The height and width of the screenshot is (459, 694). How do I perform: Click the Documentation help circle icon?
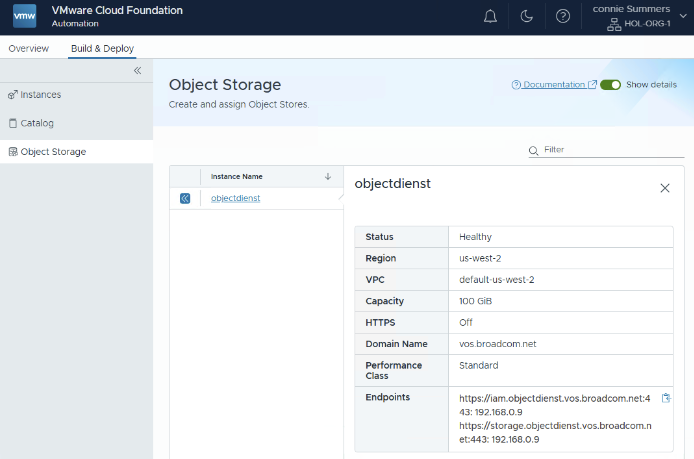point(516,85)
